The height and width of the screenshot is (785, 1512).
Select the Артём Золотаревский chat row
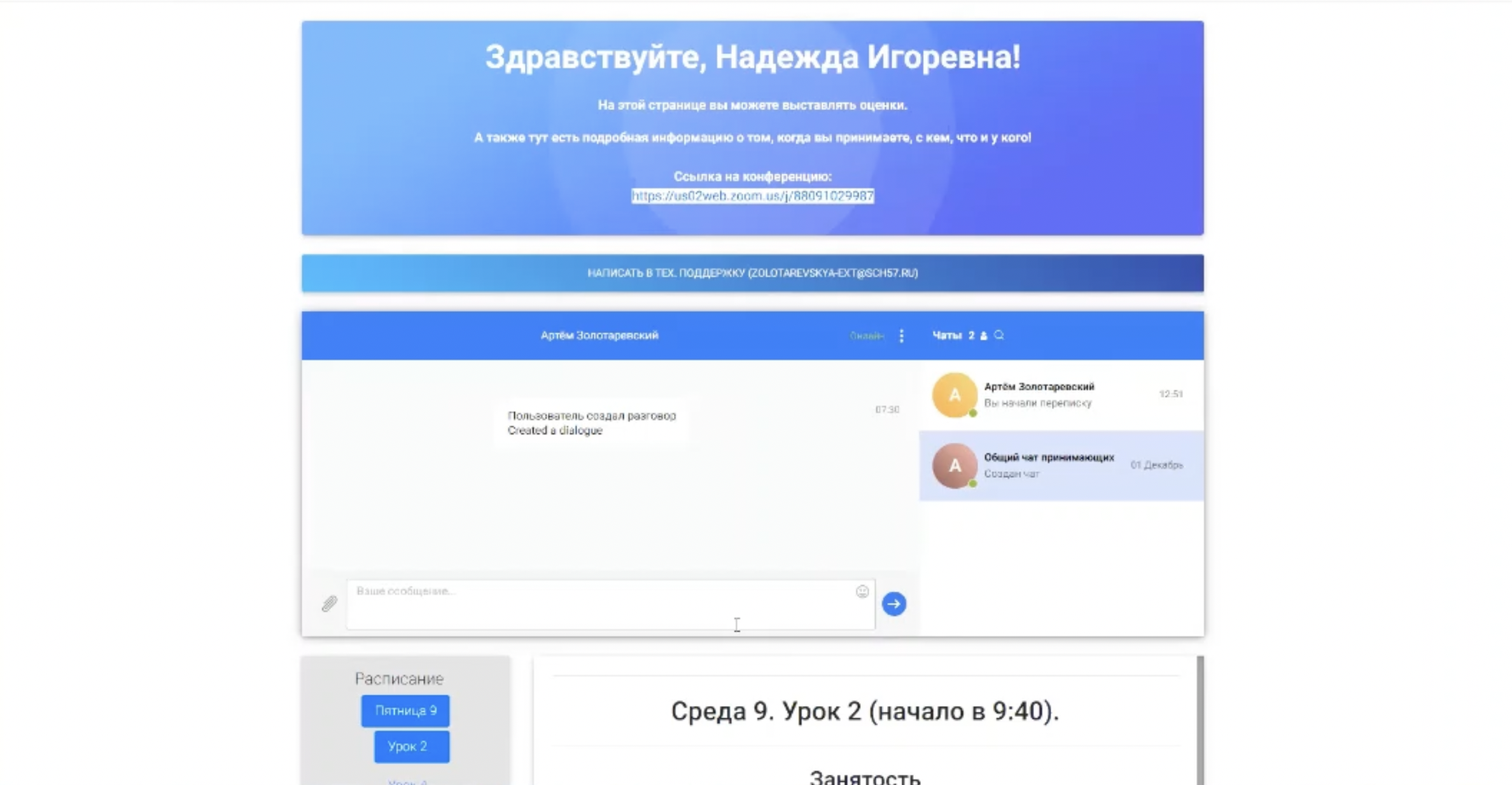(1061, 395)
